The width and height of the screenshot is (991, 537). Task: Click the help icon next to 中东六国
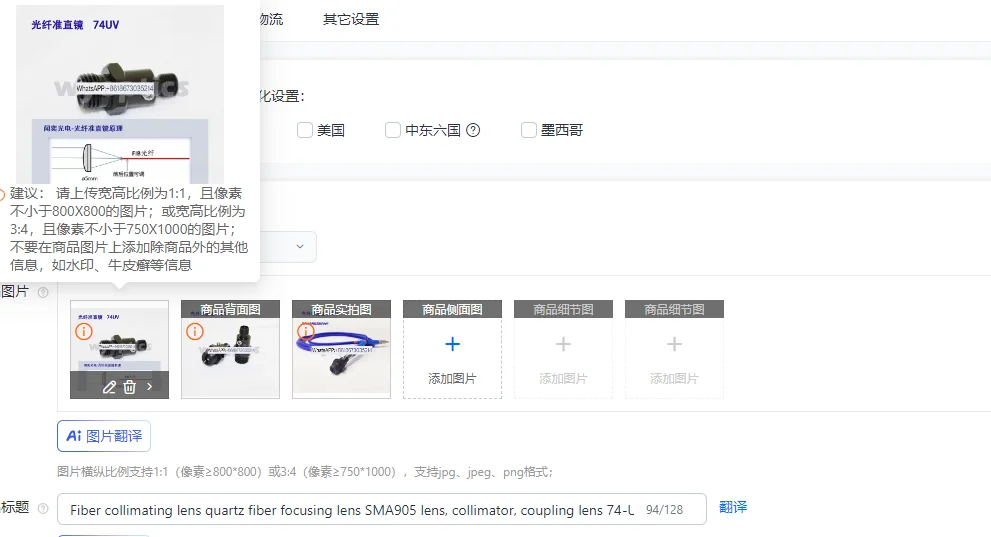[473, 130]
